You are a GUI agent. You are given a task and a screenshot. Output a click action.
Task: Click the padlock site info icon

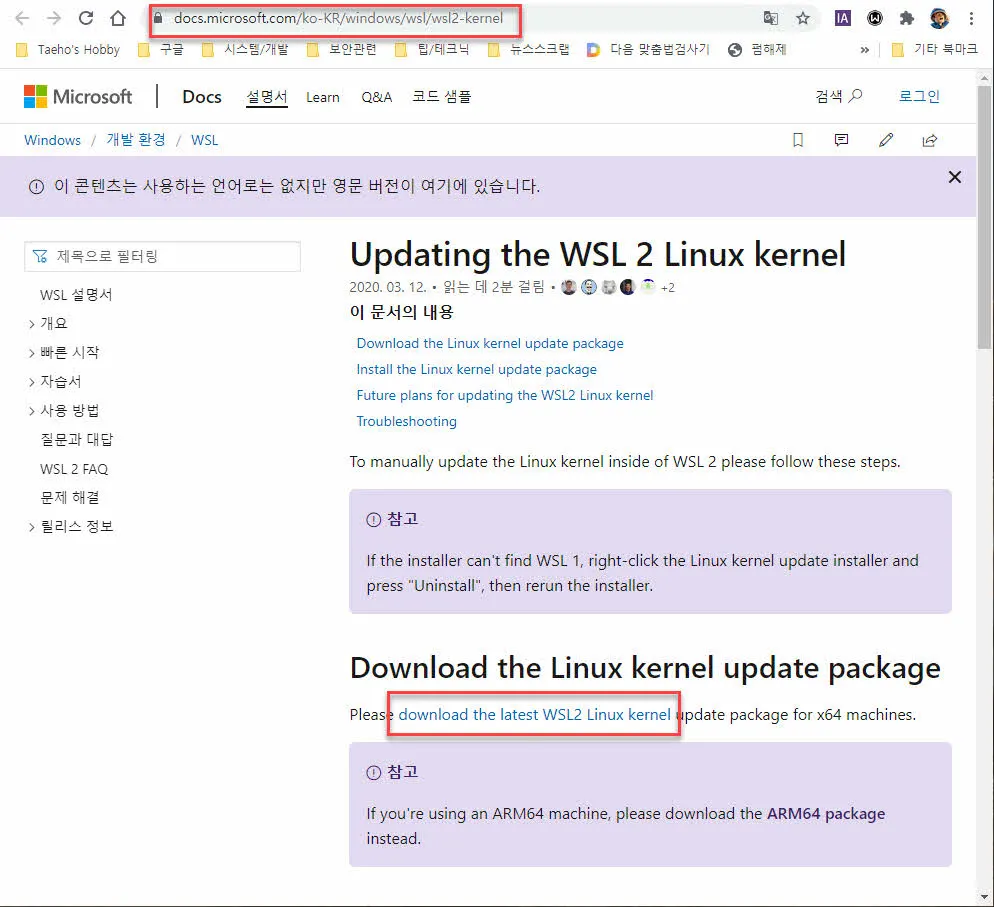coord(158,18)
